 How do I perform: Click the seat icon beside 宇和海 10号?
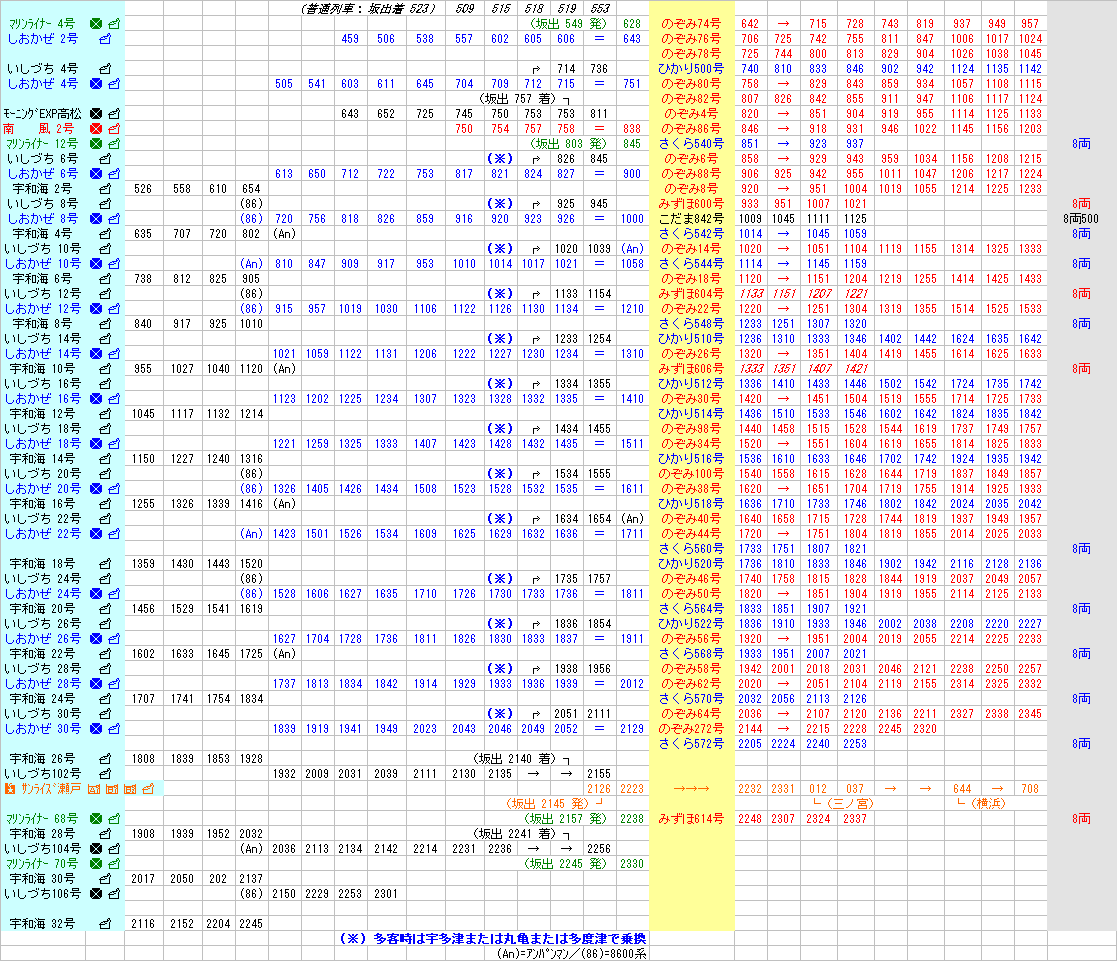pyautogui.click(x=105, y=368)
